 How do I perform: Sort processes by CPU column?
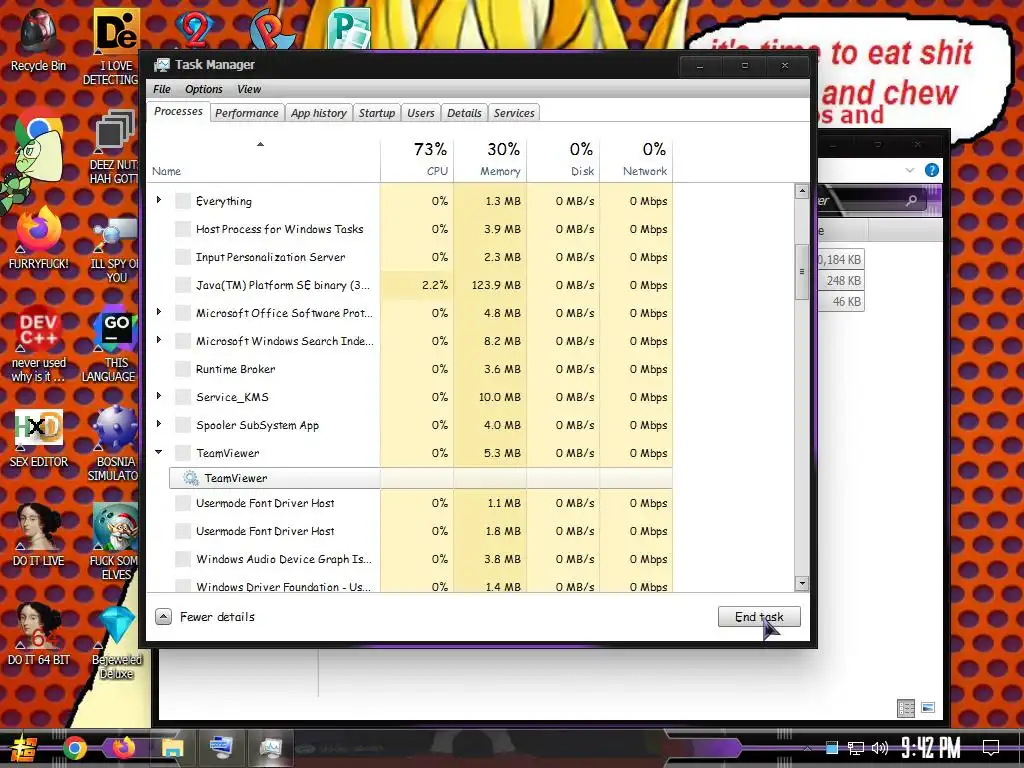coord(417,159)
